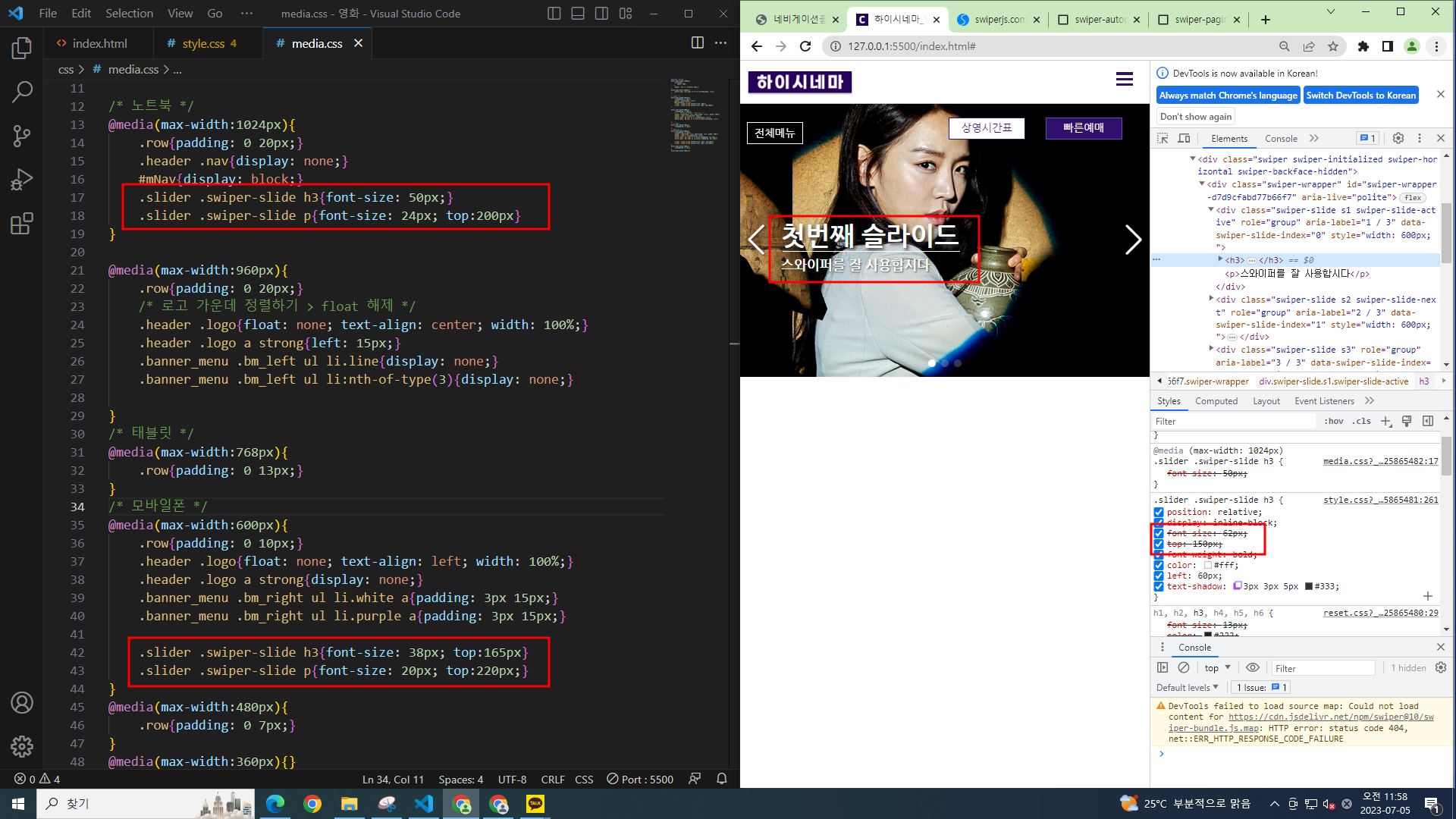The height and width of the screenshot is (819, 1456).
Task: Open the hamburger menu on webpage
Action: click(x=1124, y=79)
